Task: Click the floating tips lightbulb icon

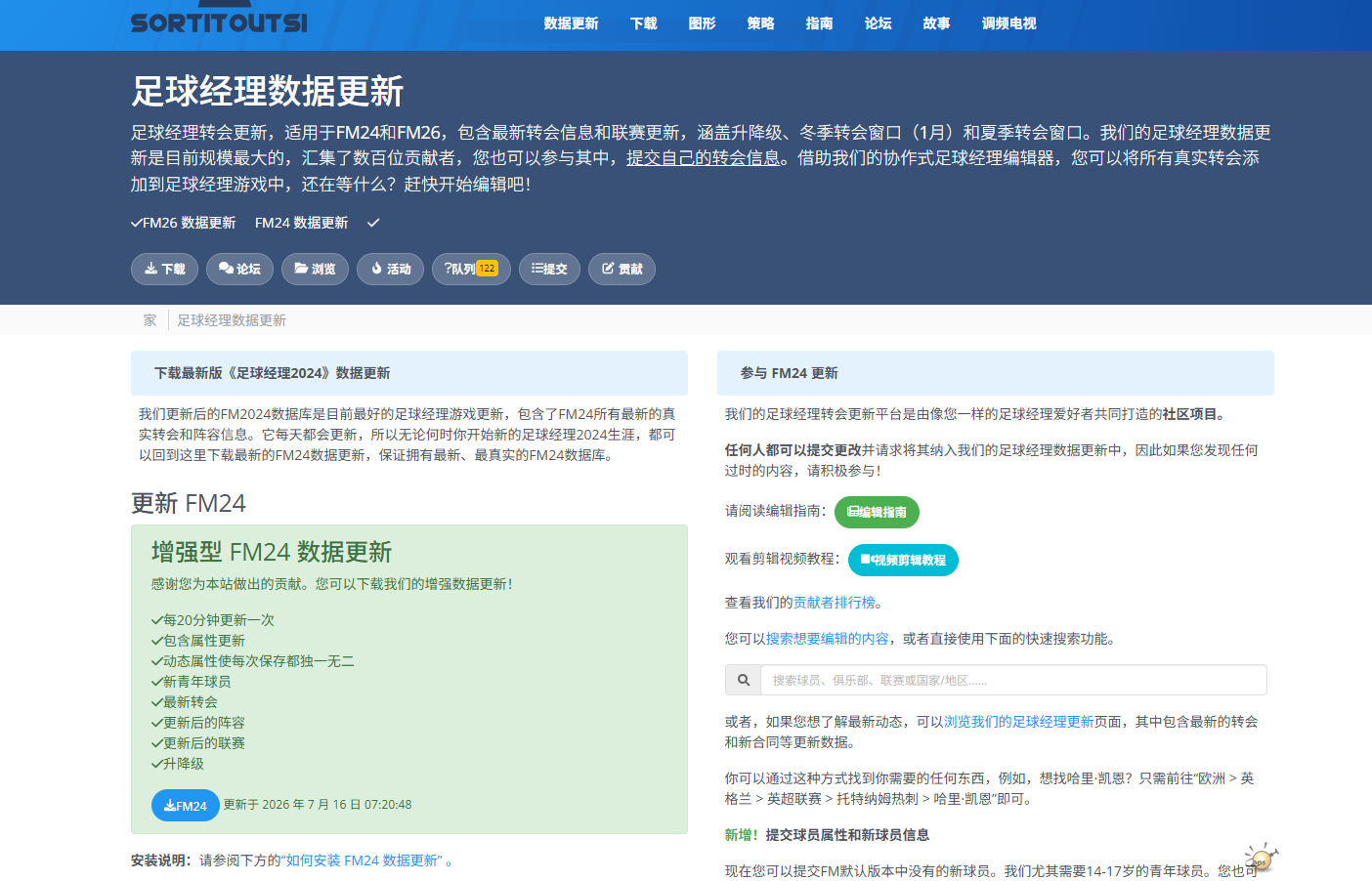Action: 1261,860
